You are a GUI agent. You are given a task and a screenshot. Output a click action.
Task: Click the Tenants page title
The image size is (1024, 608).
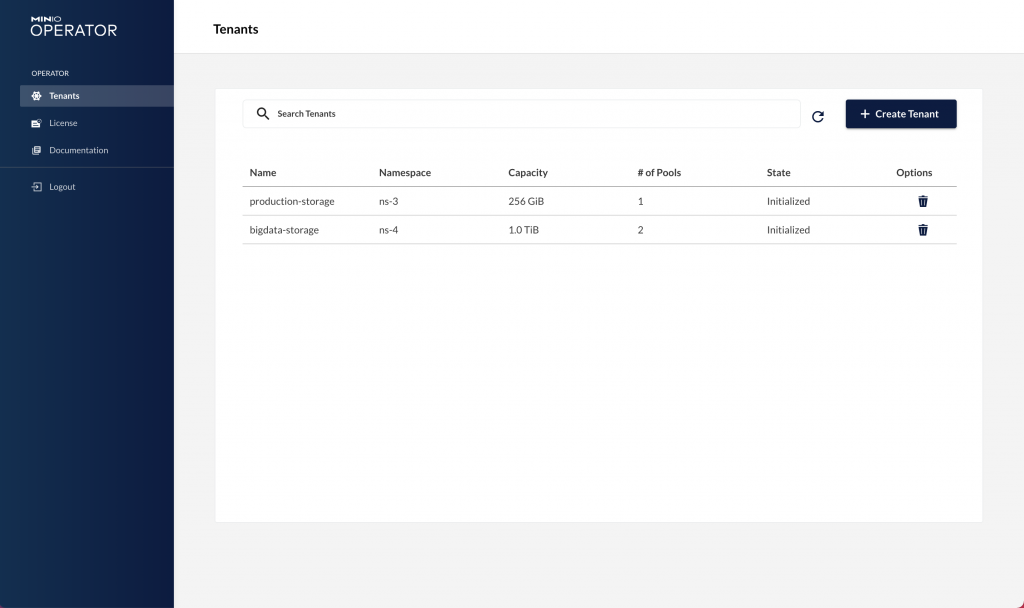236,29
